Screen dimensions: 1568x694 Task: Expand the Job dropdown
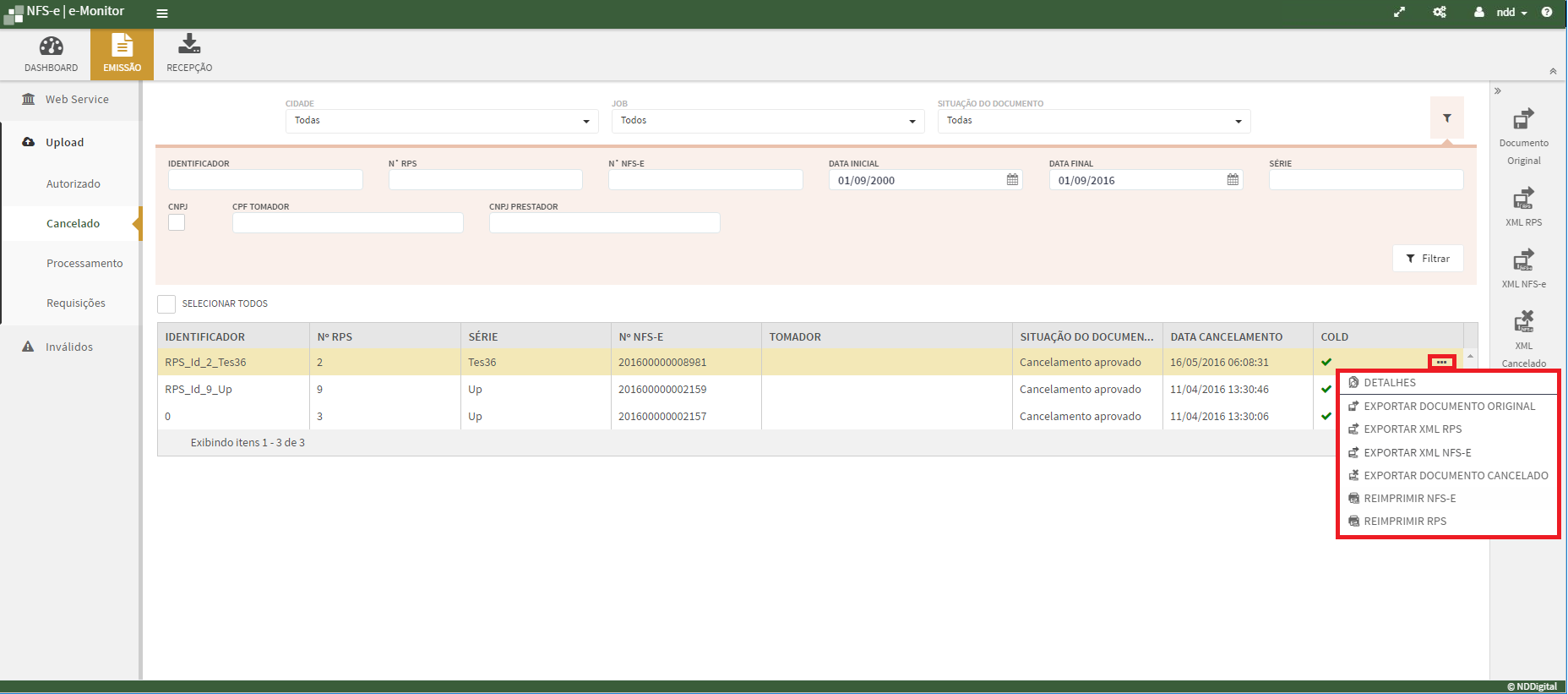767,121
